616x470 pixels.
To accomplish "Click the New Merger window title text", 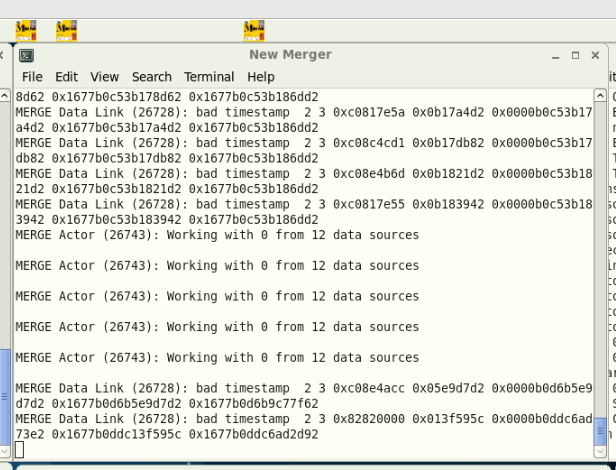I will point(290,55).
